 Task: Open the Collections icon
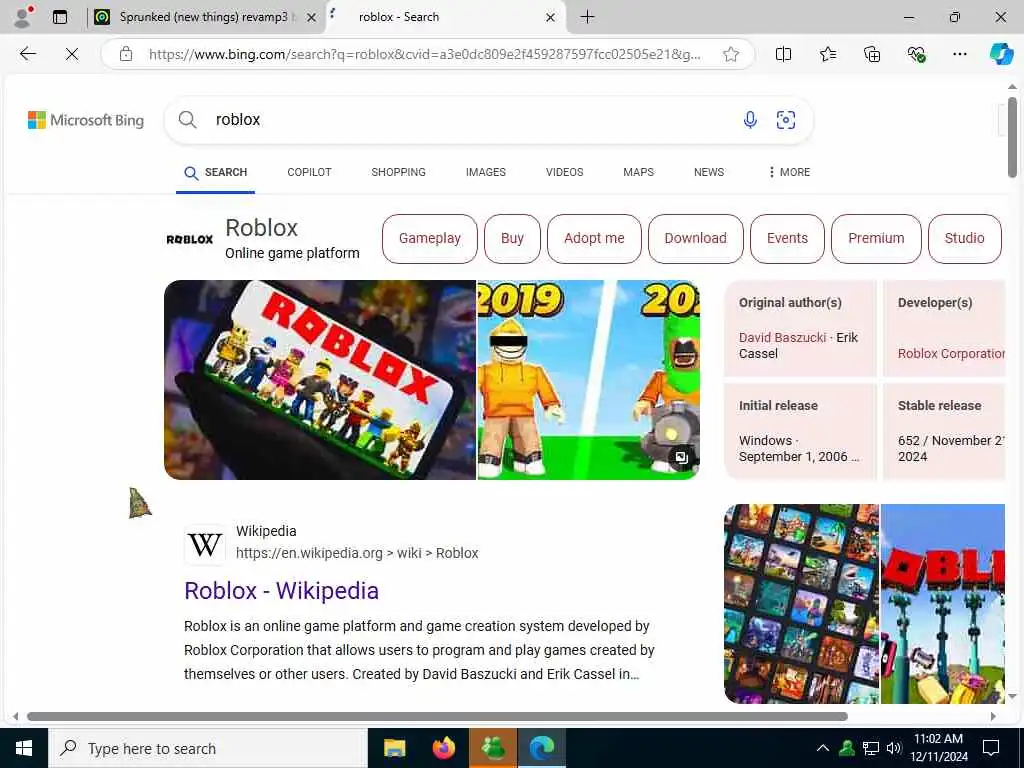[x=872, y=54]
